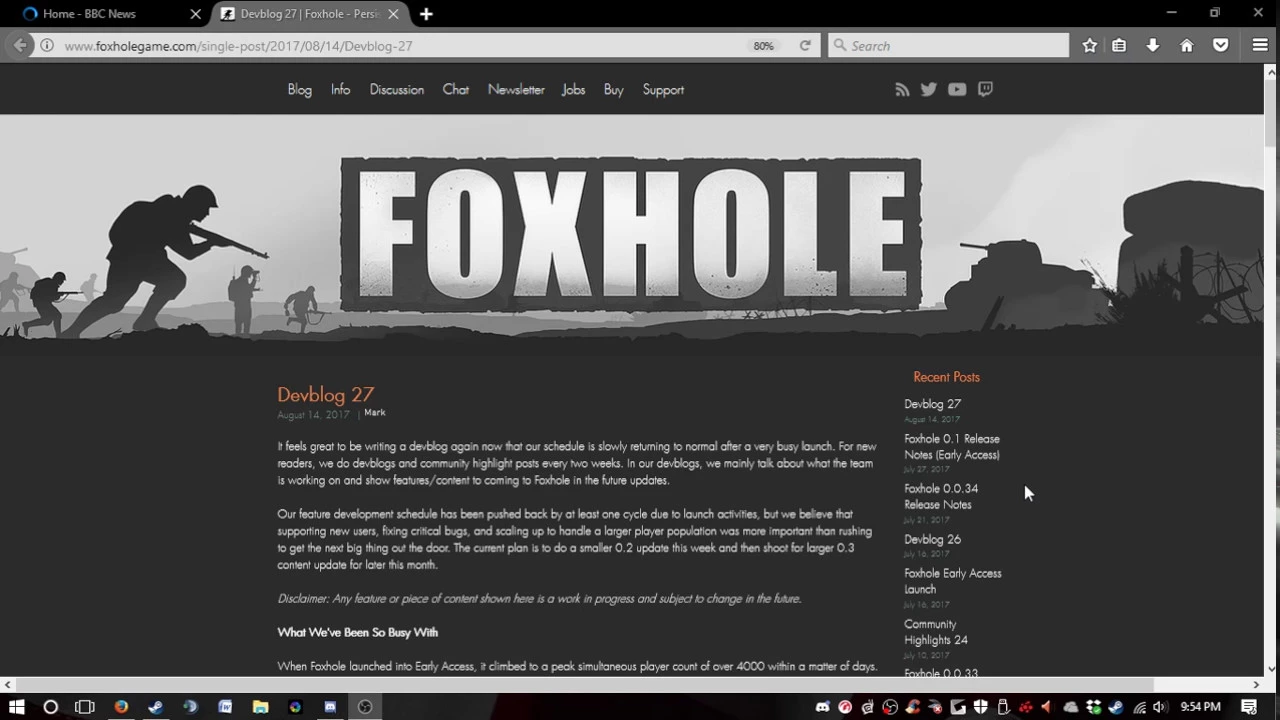Open Task View on the taskbar
This screenshot has width=1280, height=720.
point(85,707)
